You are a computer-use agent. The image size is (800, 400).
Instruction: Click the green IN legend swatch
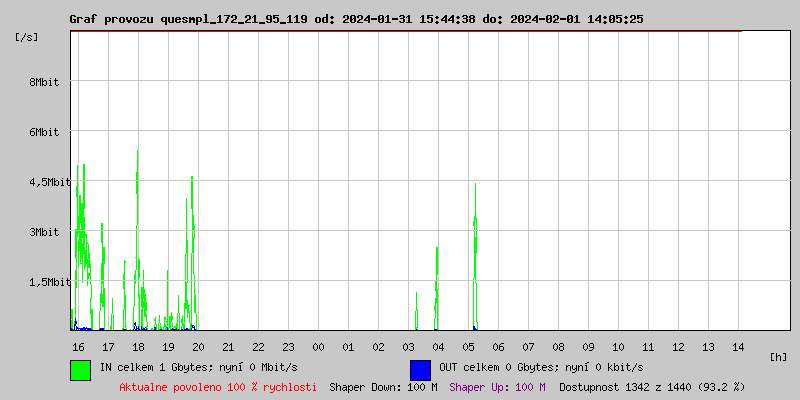pos(80,369)
